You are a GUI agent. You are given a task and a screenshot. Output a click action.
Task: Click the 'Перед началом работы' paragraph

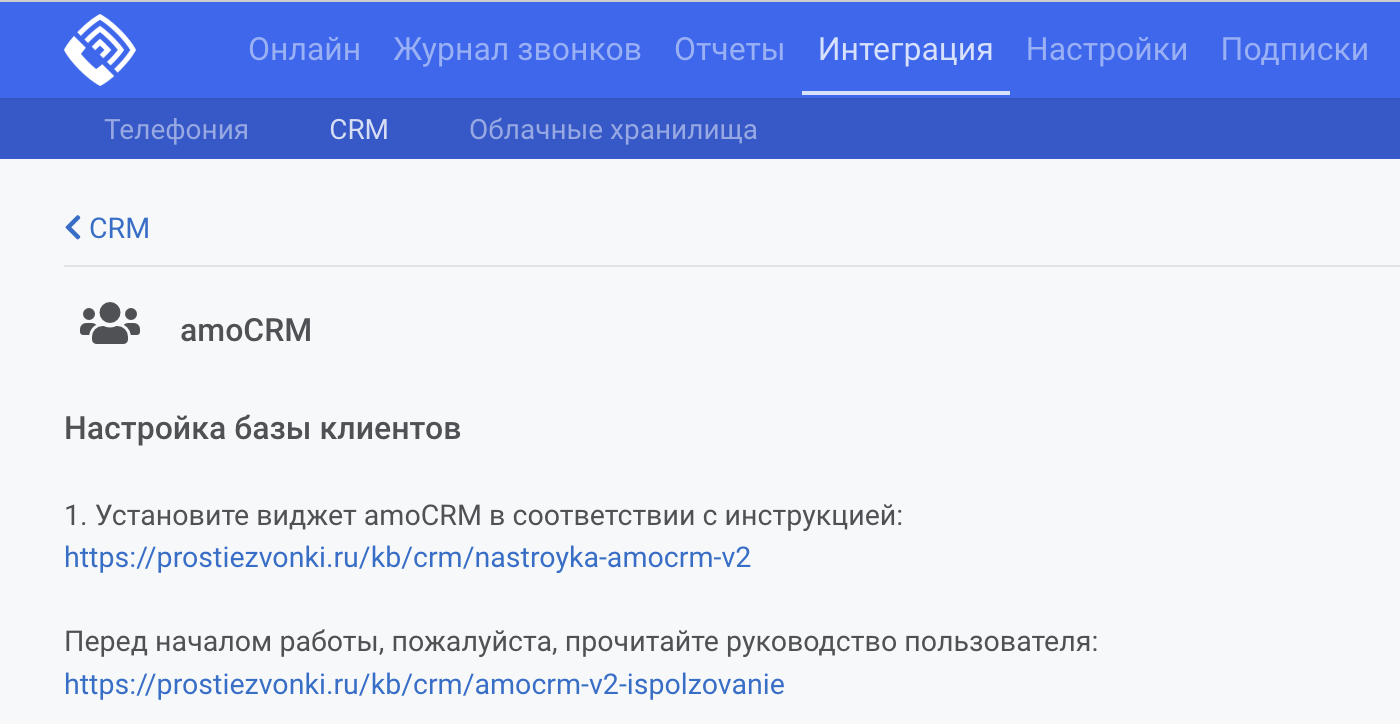tap(582, 642)
